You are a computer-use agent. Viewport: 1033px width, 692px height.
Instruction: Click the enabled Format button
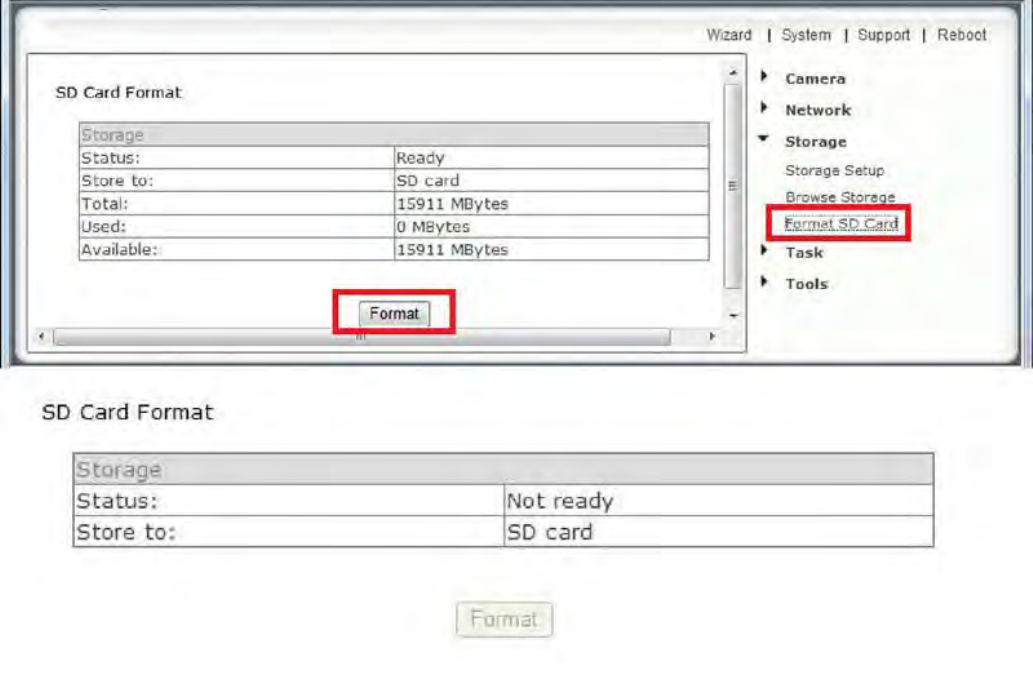click(394, 314)
